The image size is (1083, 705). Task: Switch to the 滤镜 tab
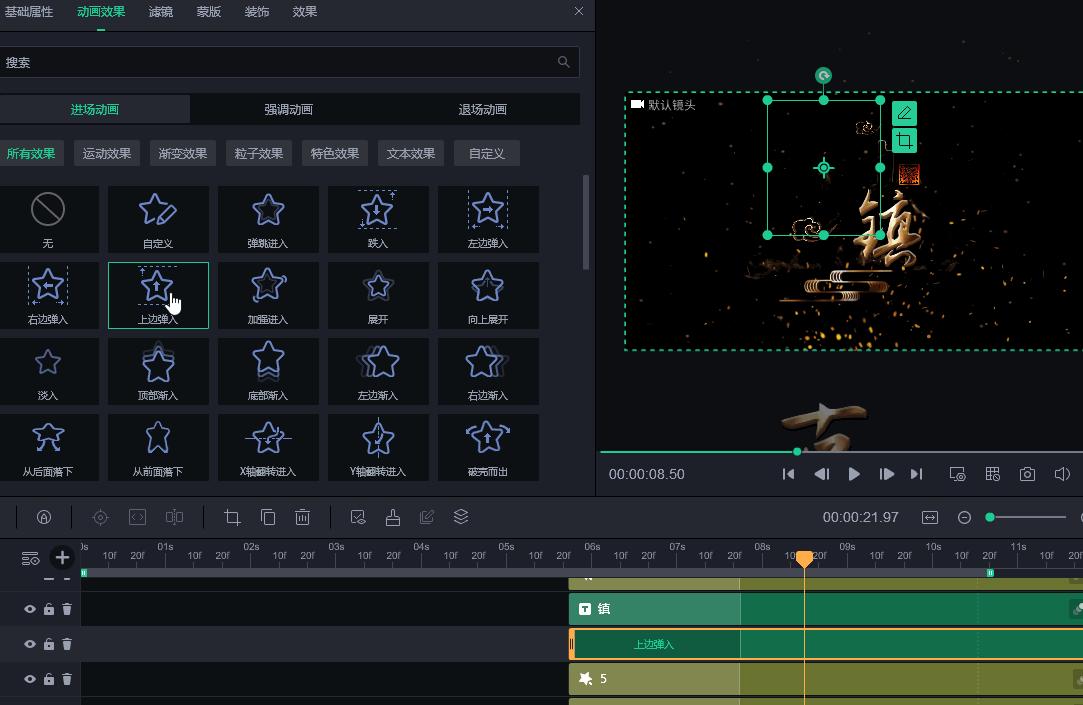click(160, 12)
